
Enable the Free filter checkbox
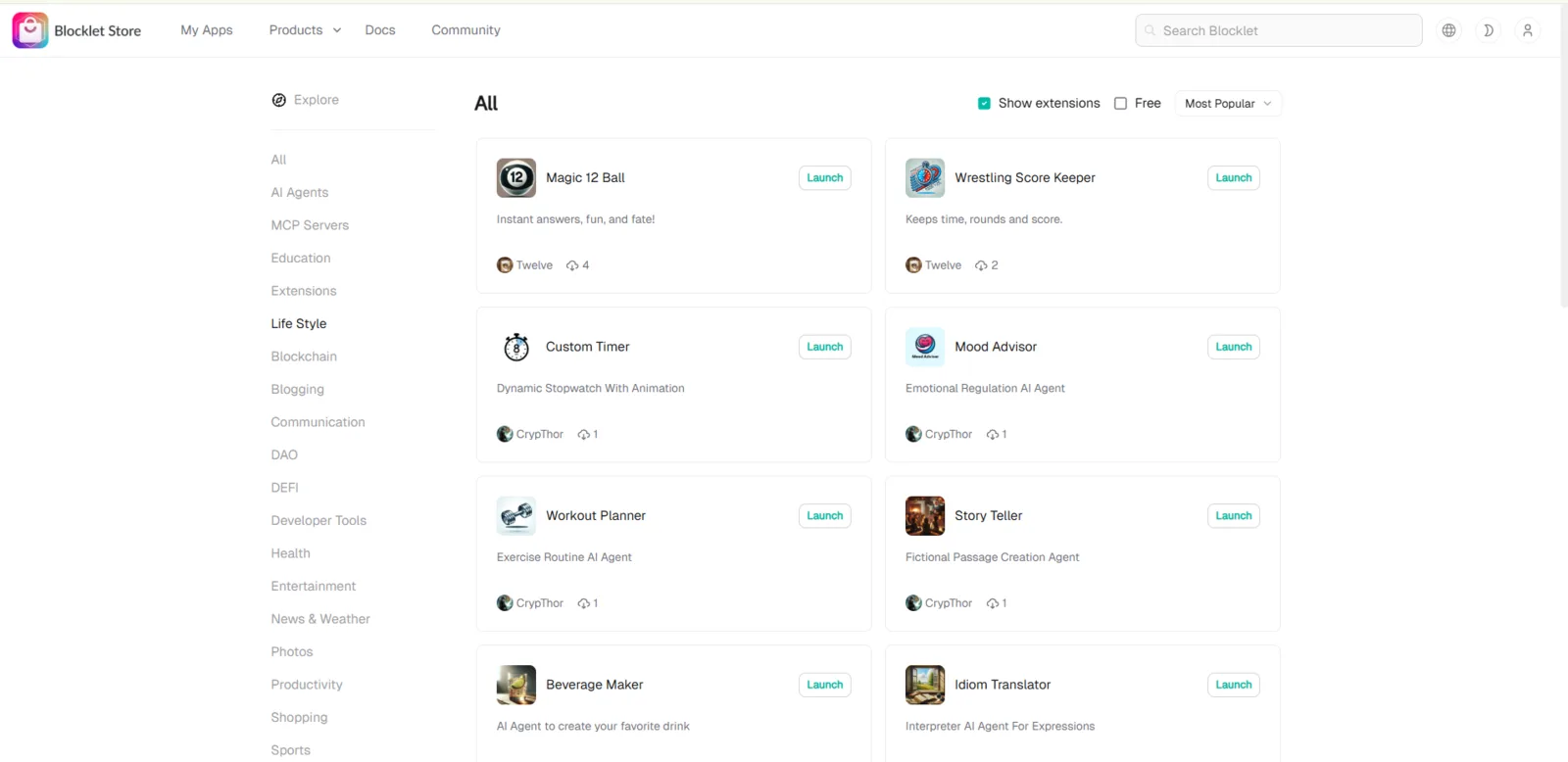coord(1120,104)
